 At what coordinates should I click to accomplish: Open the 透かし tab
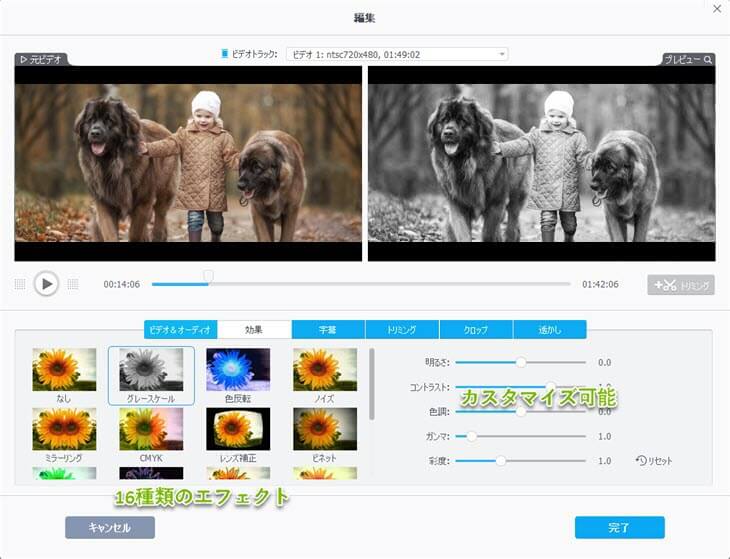pyautogui.click(x=549, y=329)
